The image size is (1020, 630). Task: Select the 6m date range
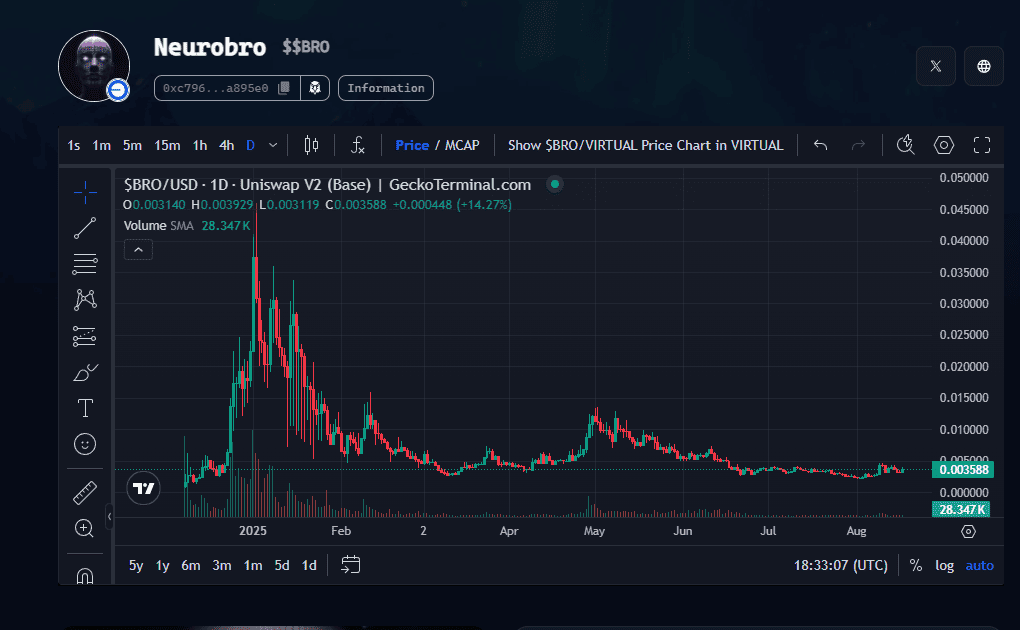[x=190, y=566]
